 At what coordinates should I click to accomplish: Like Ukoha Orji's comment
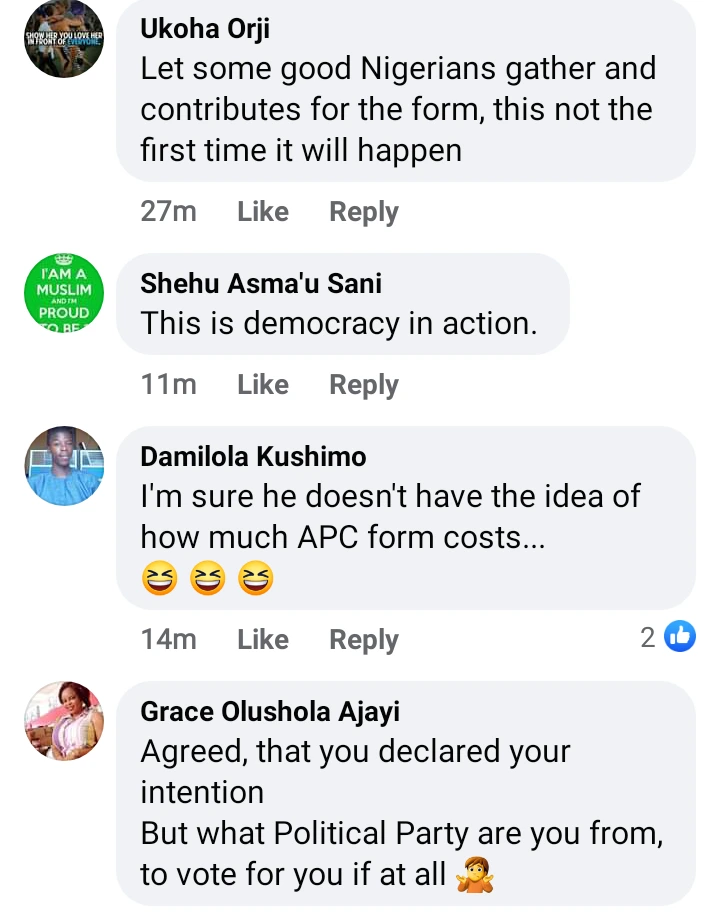(x=263, y=212)
